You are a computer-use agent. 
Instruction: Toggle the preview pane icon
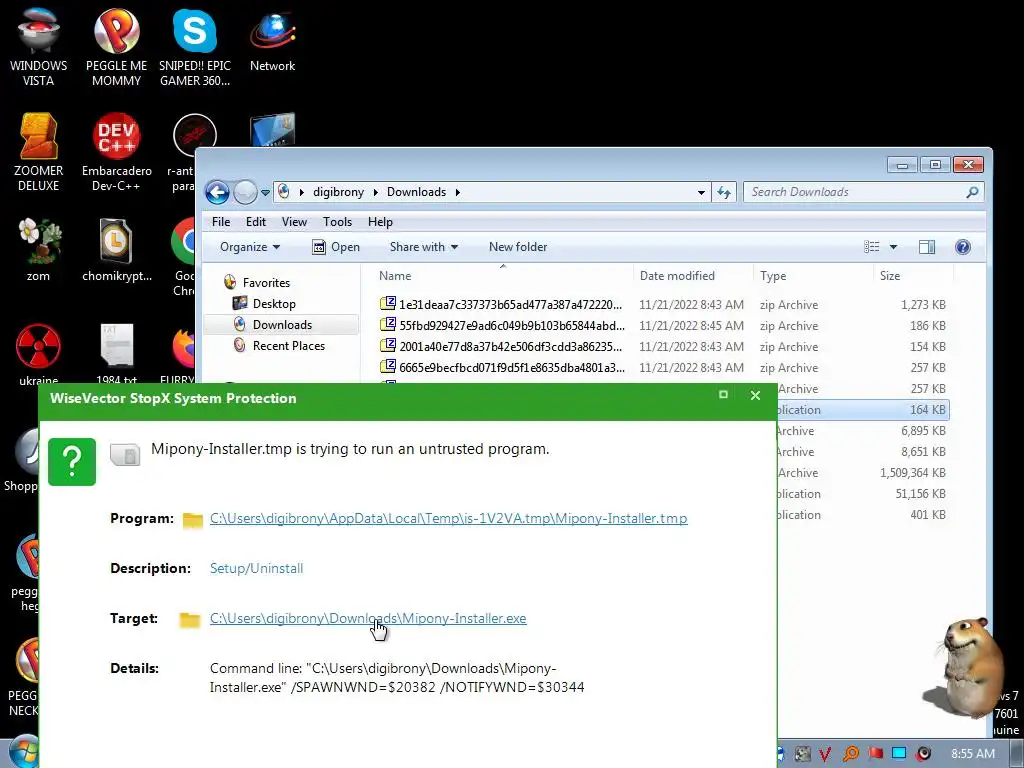click(x=927, y=247)
